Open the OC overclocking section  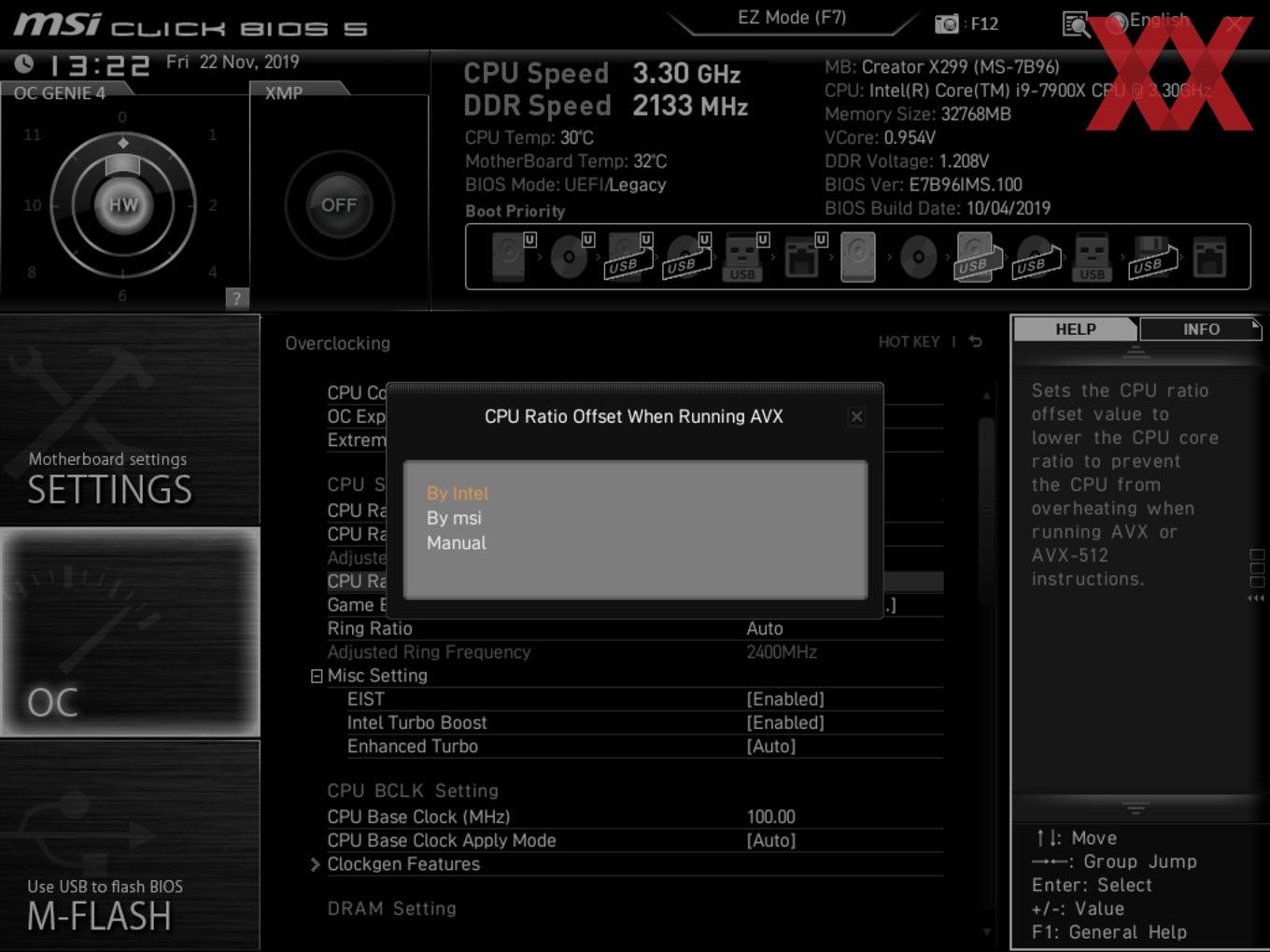(130, 632)
